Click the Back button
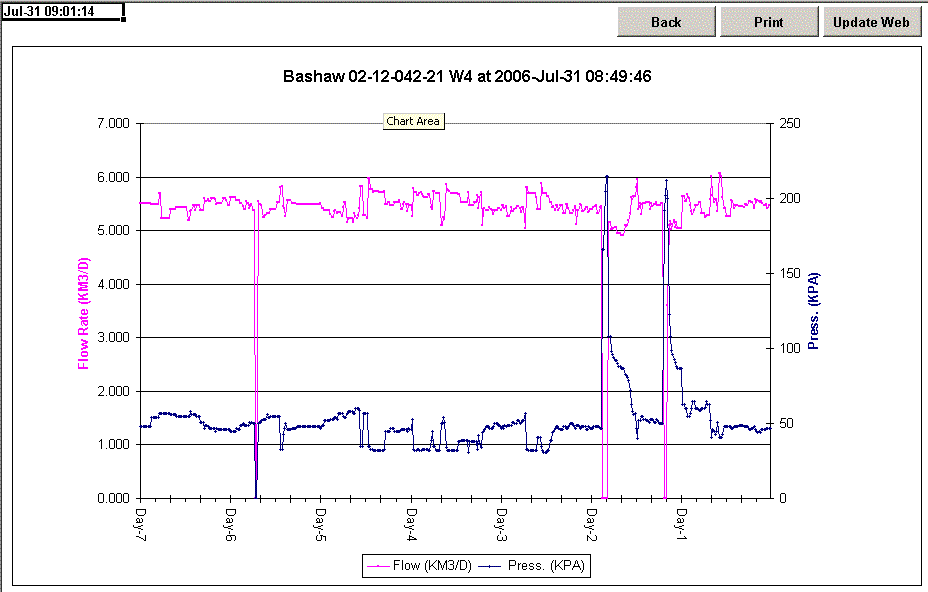Image resolution: width=928 pixels, height=592 pixels. (x=666, y=22)
